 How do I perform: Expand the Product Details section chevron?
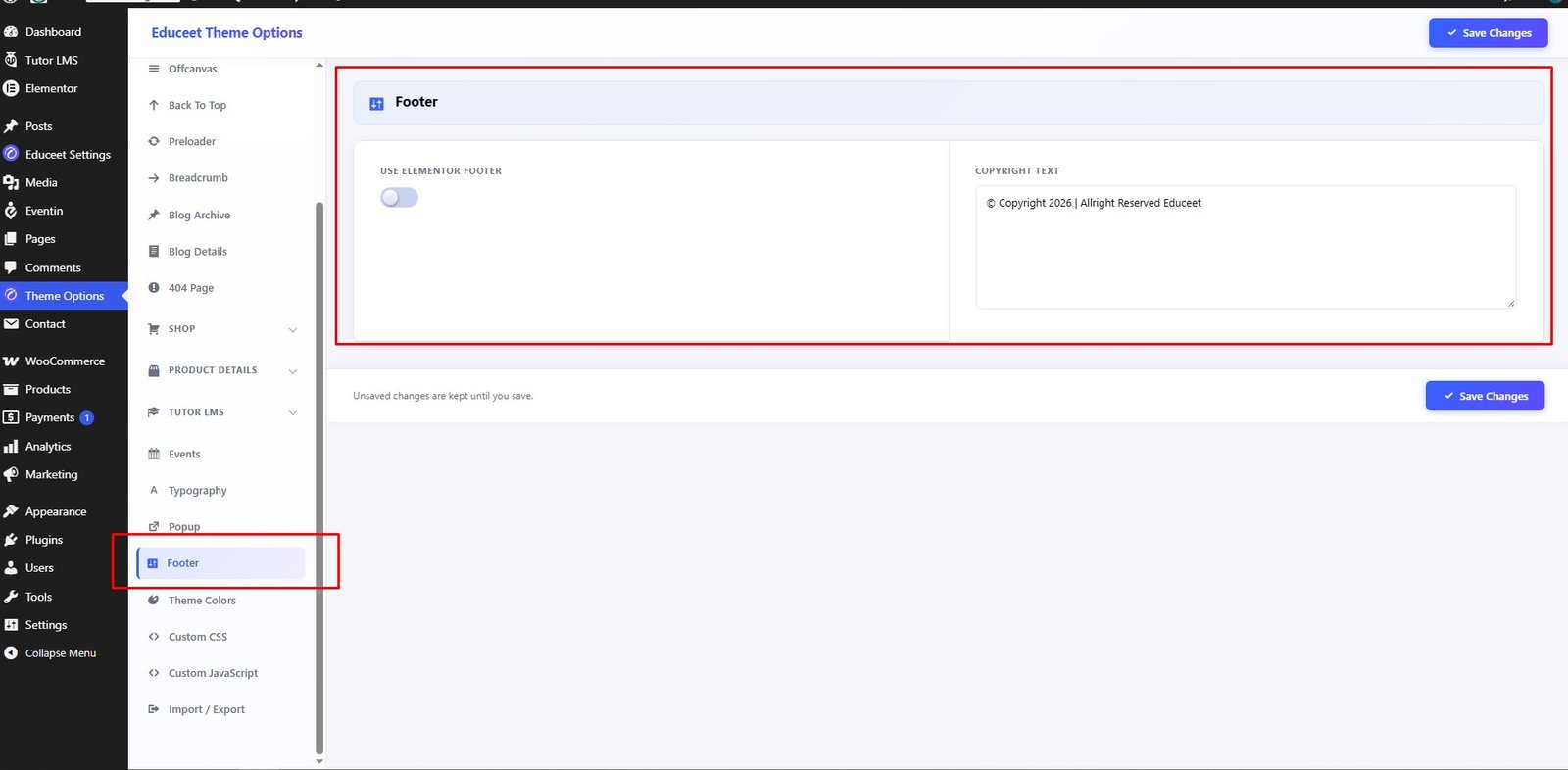(293, 371)
